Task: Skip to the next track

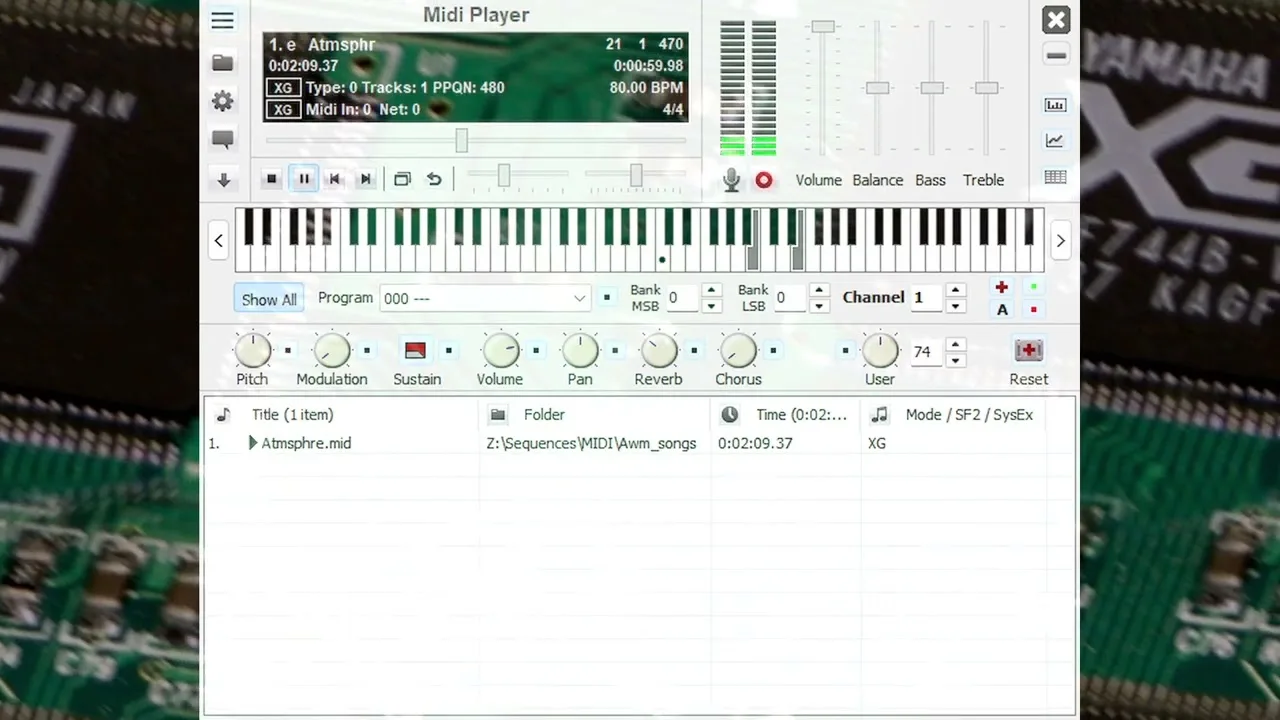Action: coord(366,179)
